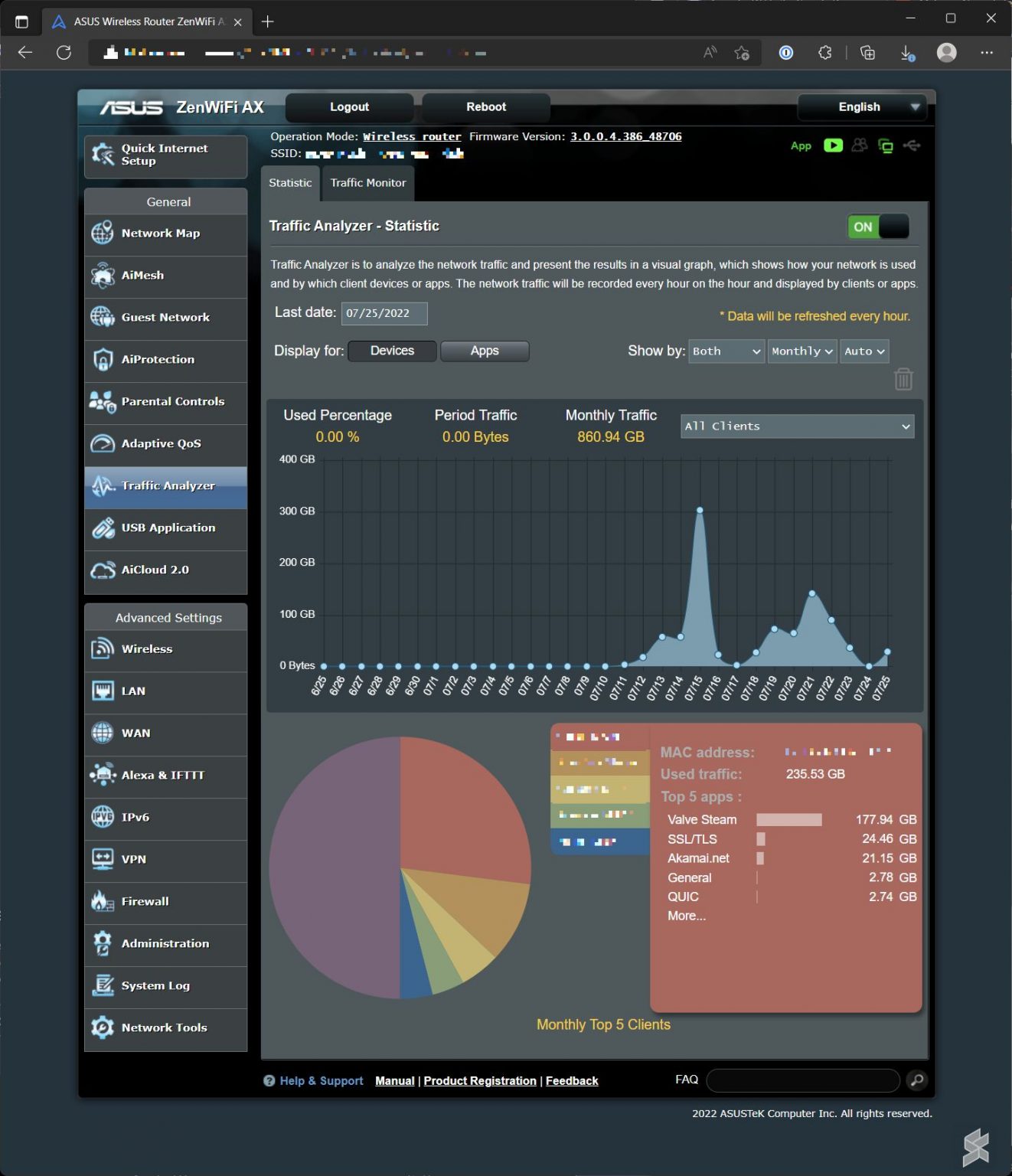Expand the All Clients dropdown
The image size is (1012, 1176).
(x=797, y=426)
